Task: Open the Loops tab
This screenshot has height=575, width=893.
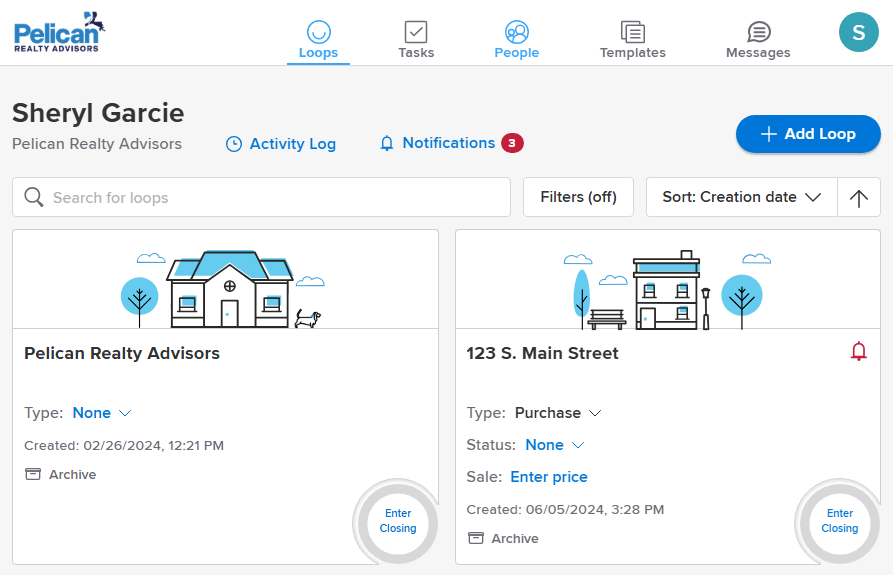Action: click(x=318, y=40)
